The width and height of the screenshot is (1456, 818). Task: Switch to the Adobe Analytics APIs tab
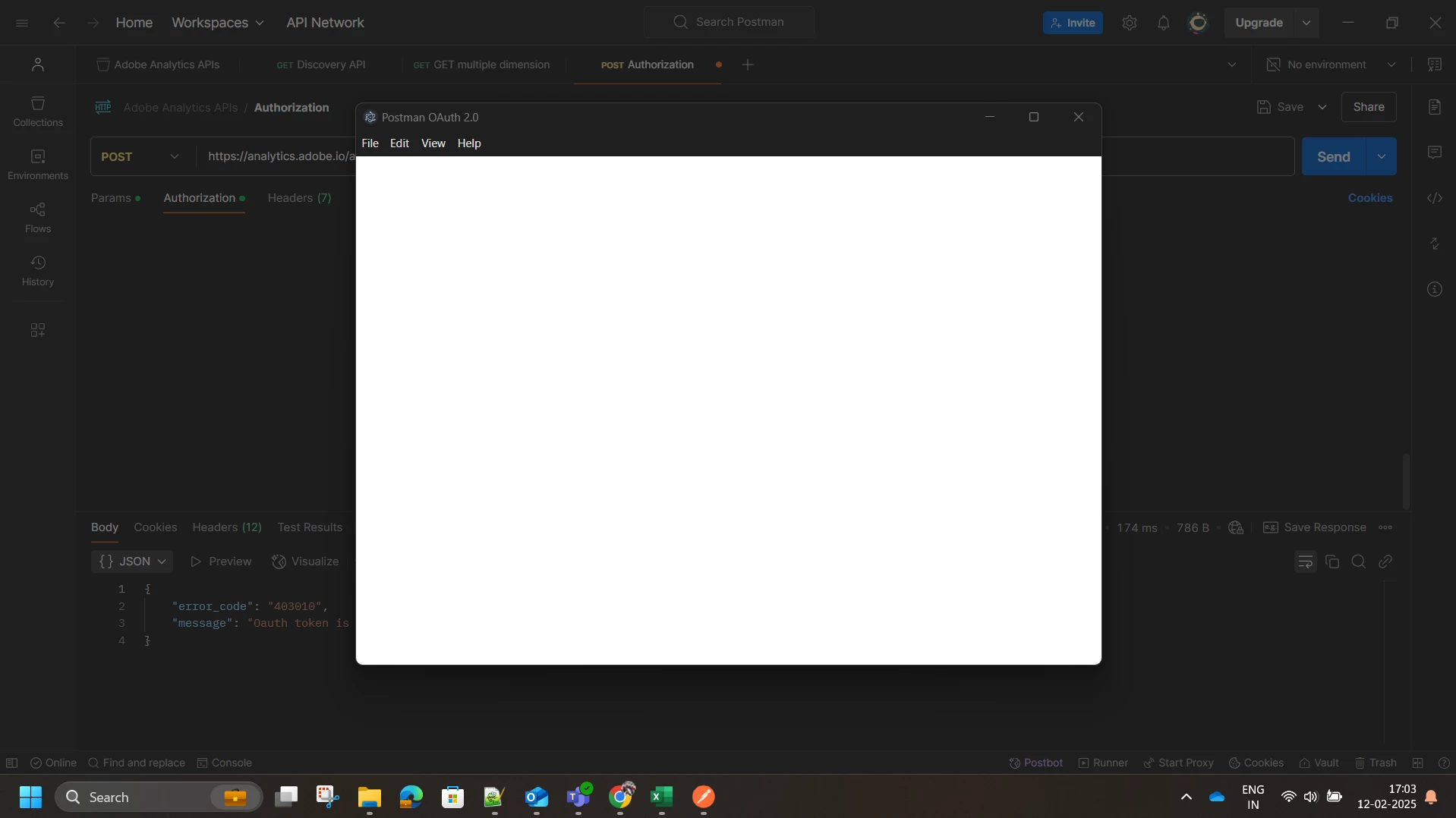click(158, 64)
